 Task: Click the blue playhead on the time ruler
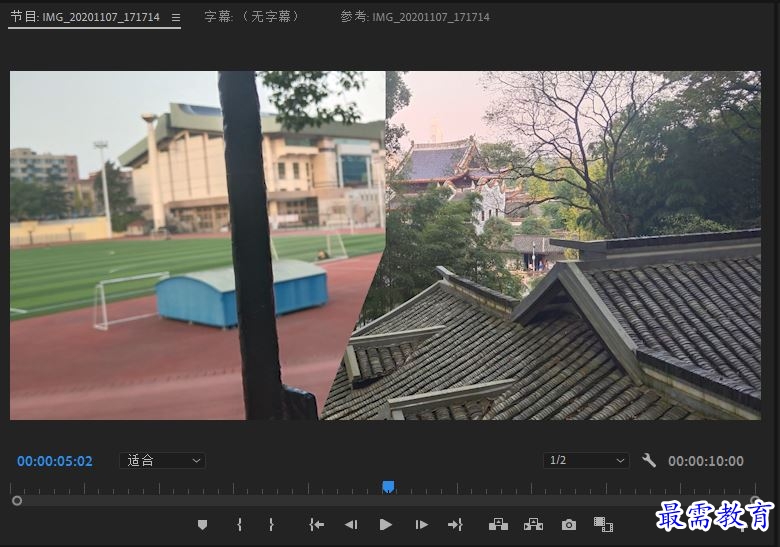click(389, 486)
